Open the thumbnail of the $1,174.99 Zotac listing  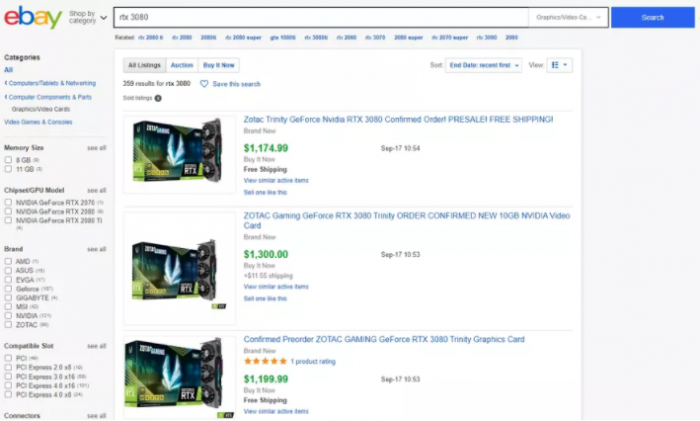click(x=179, y=154)
